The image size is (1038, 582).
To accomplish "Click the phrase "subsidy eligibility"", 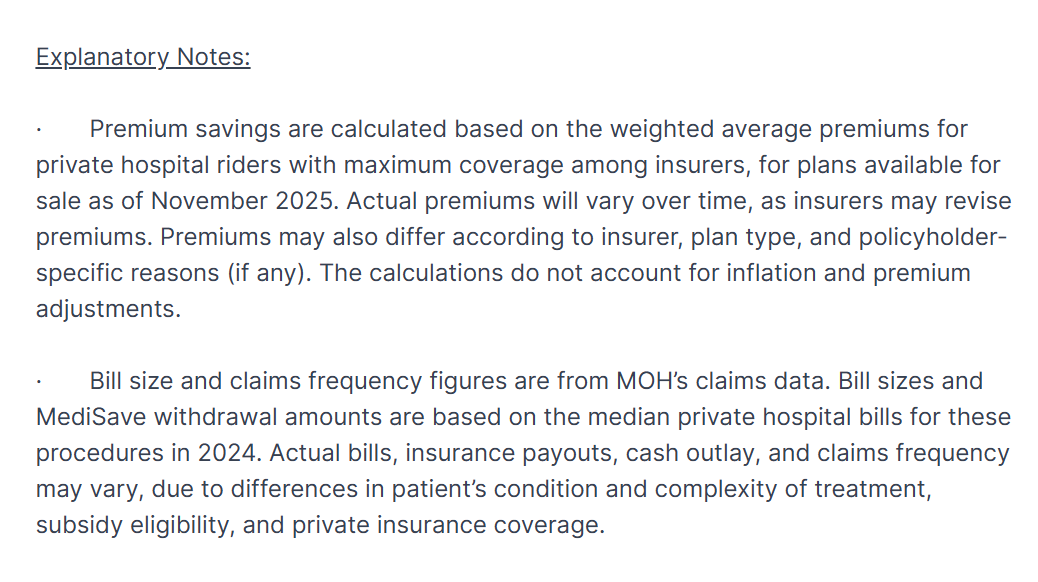I will tap(133, 526).
